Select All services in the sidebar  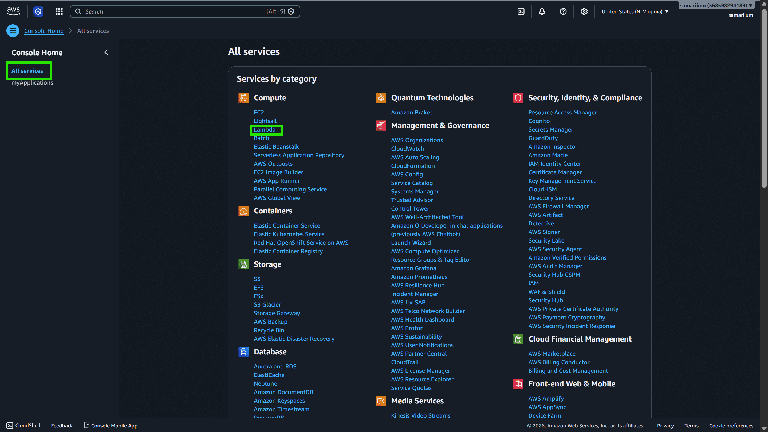click(27, 71)
